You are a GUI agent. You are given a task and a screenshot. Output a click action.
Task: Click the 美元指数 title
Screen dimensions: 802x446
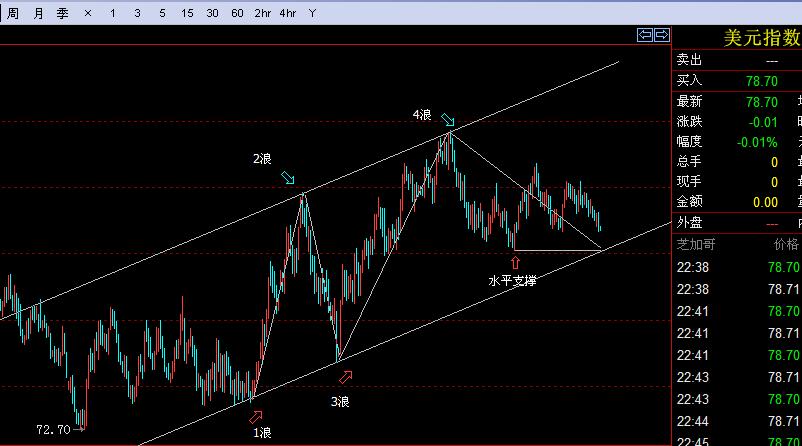point(762,38)
